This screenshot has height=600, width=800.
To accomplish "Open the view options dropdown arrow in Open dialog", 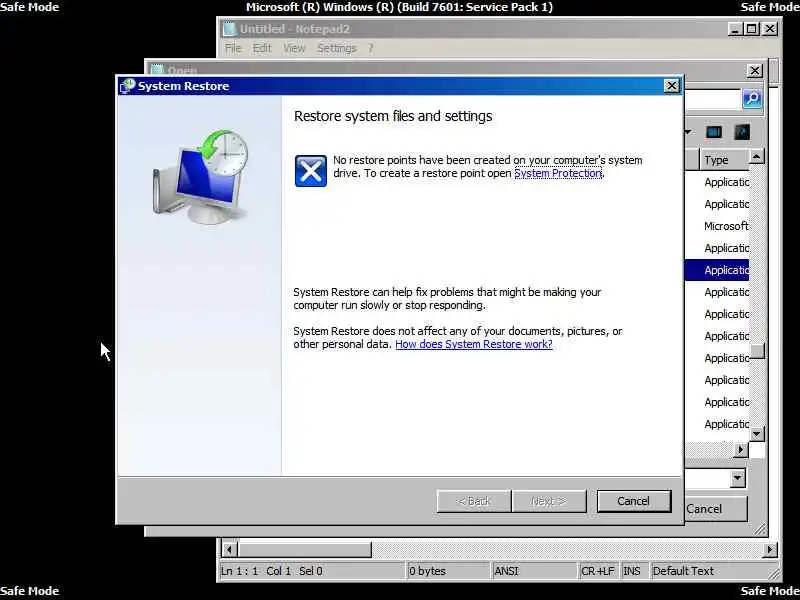I will tap(688, 132).
